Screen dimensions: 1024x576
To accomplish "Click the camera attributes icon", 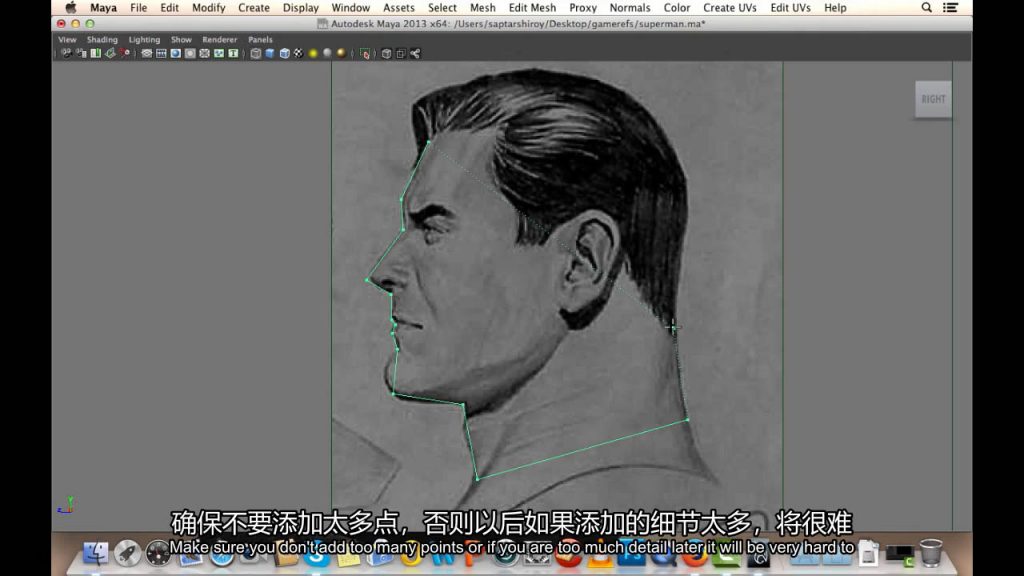I will click(81, 54).
